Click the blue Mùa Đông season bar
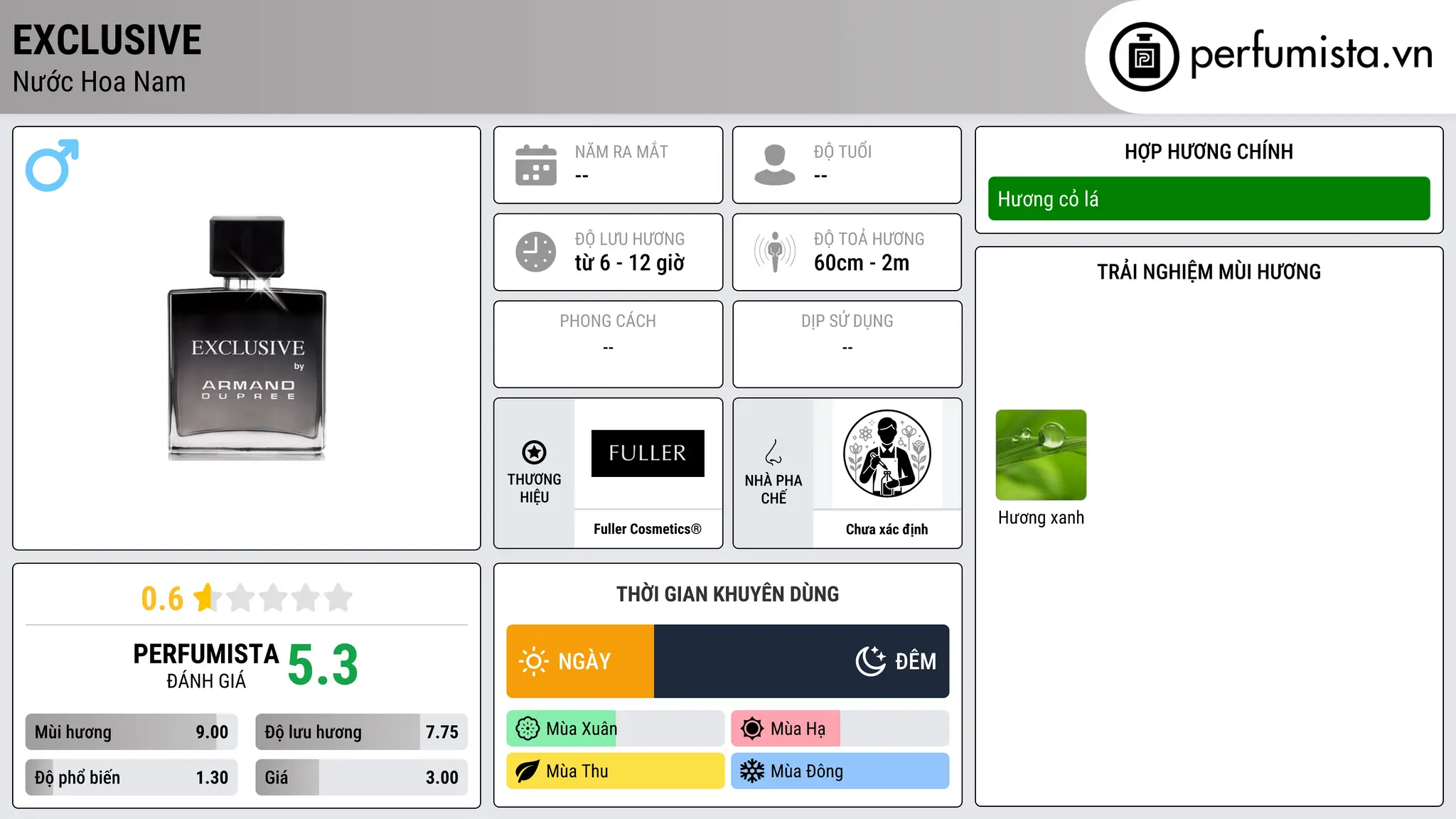 [840, 771]
